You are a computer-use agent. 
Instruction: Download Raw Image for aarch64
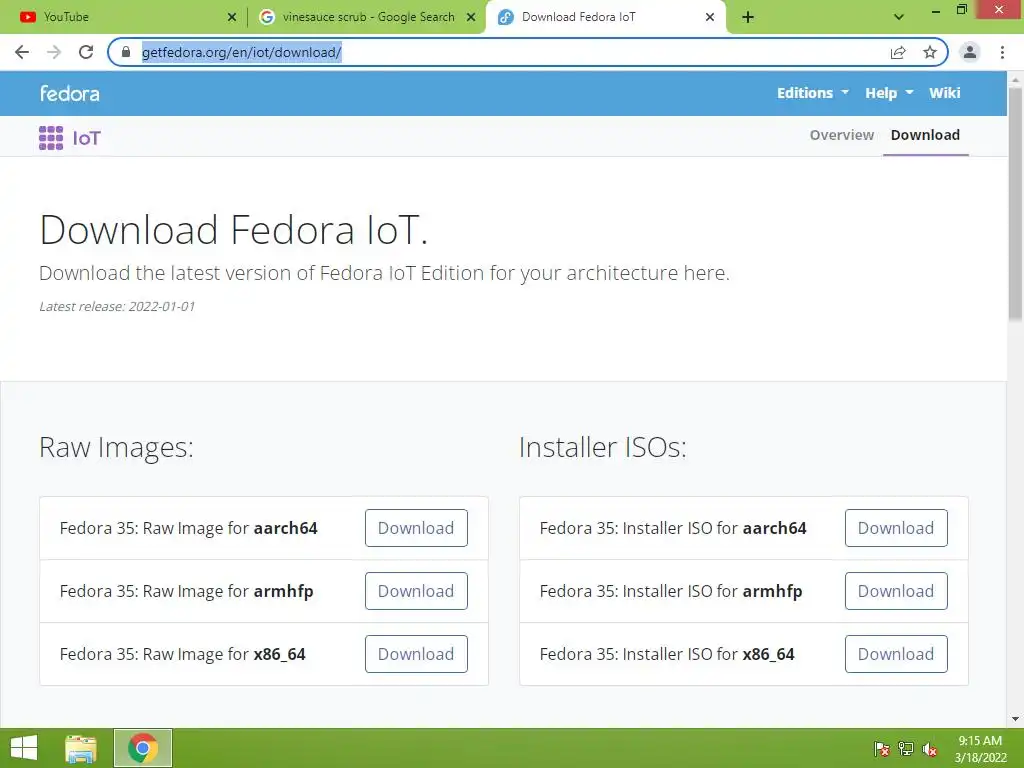416,528
